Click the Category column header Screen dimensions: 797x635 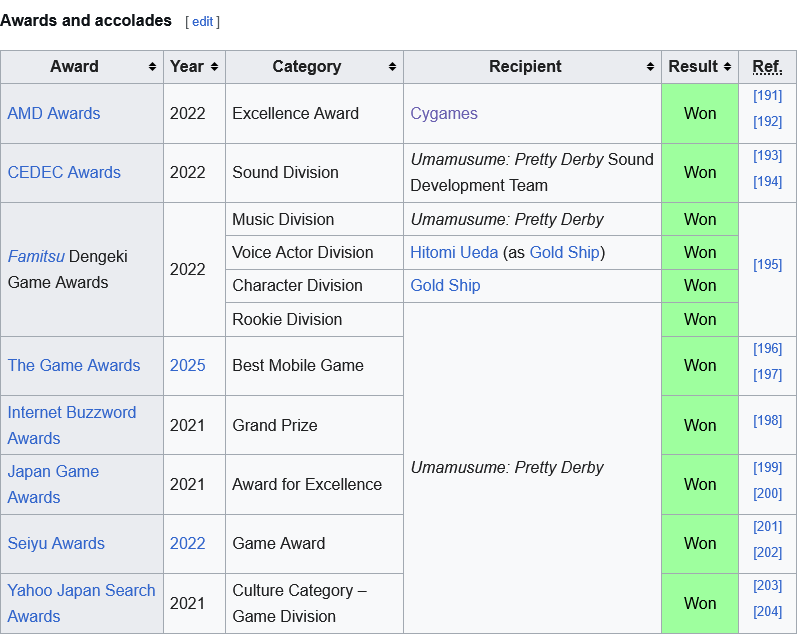coord(314,67)
